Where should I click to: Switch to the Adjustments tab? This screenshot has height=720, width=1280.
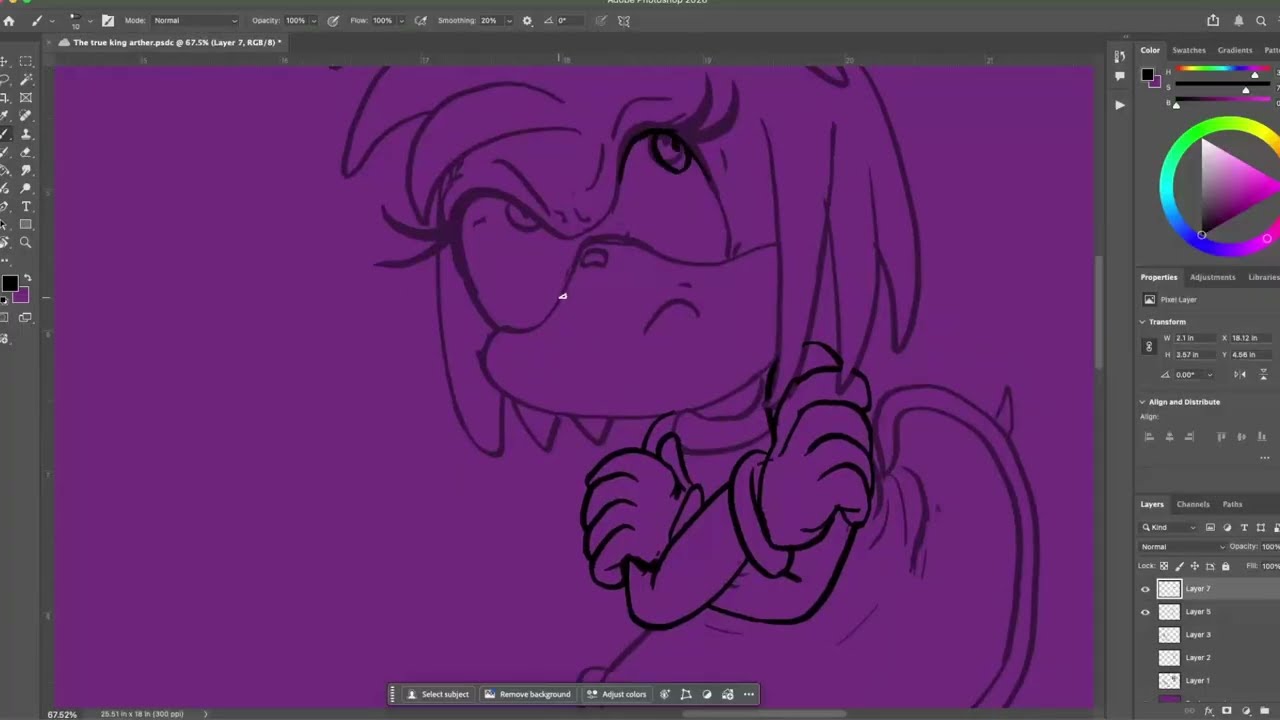1213,277
